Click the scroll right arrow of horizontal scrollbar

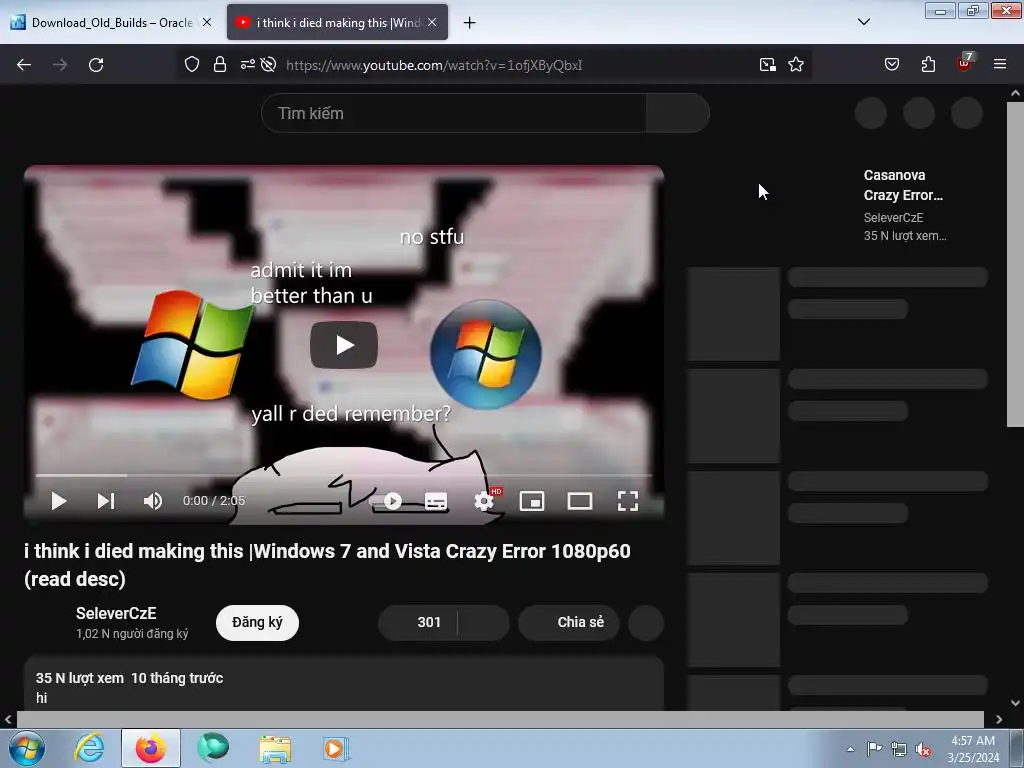click(x=999, y=719)
